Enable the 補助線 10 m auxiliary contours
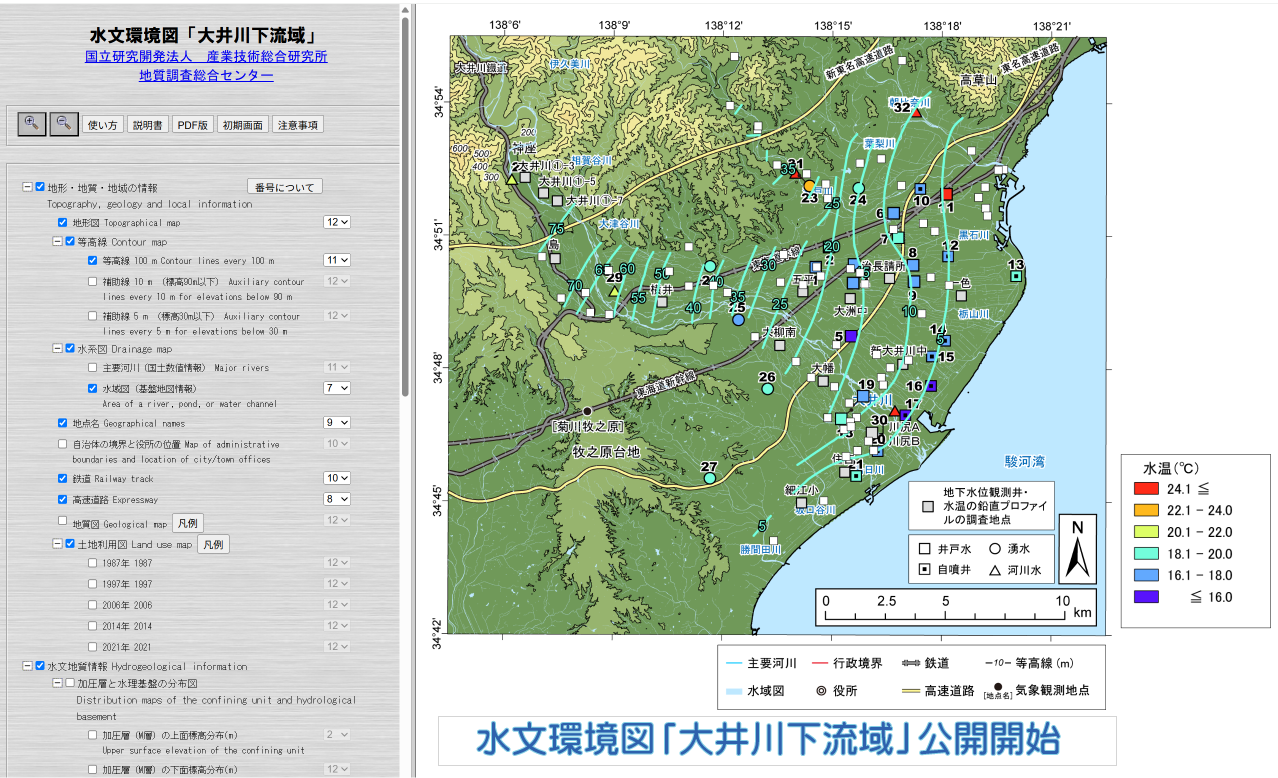1278x778 pixels. (94, 281)
